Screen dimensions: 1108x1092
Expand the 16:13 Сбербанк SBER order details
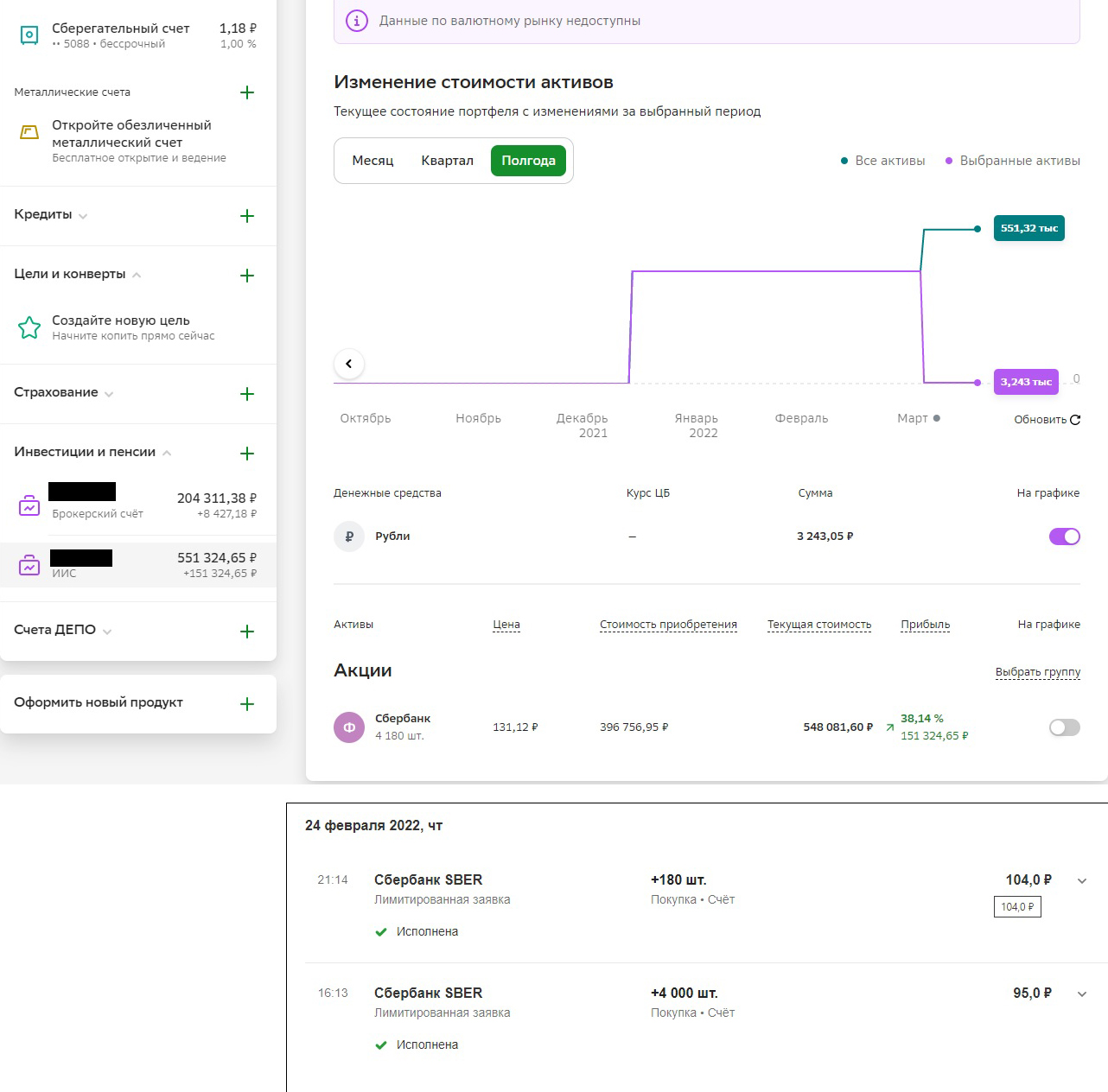[x=1082, y=994]
